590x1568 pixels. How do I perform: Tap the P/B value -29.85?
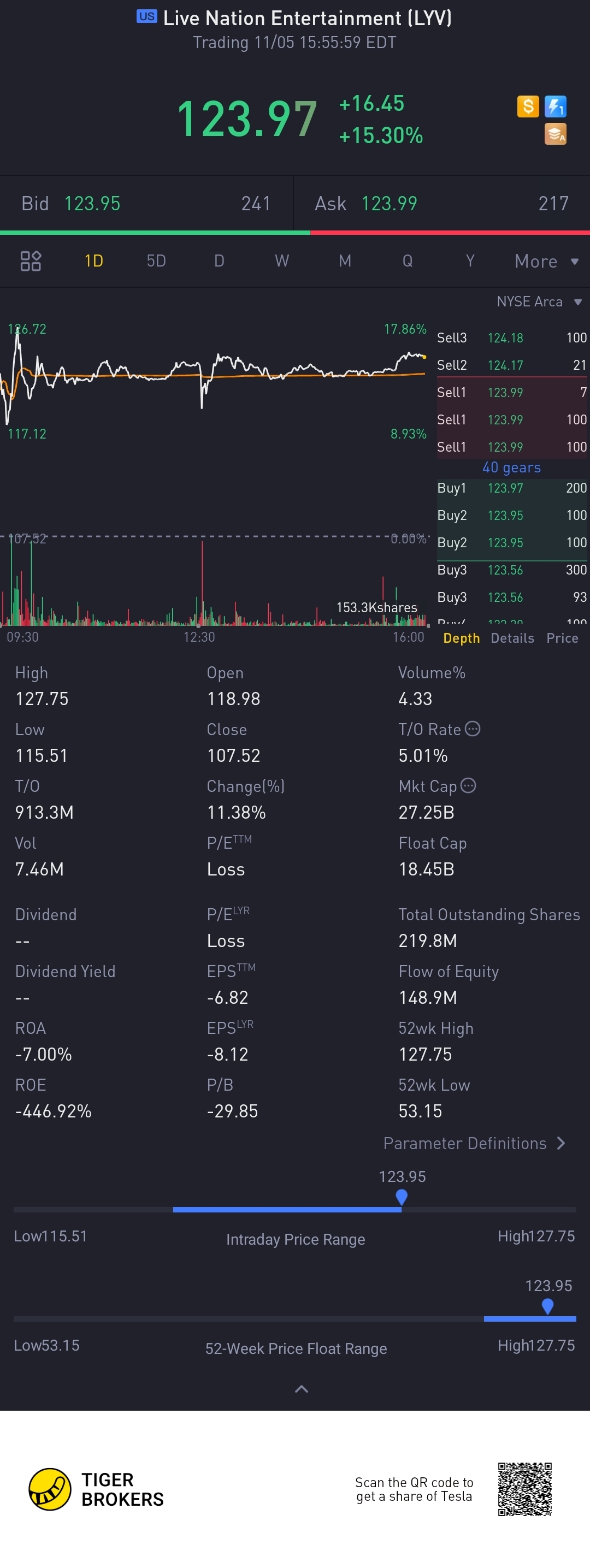[233, 1111]
